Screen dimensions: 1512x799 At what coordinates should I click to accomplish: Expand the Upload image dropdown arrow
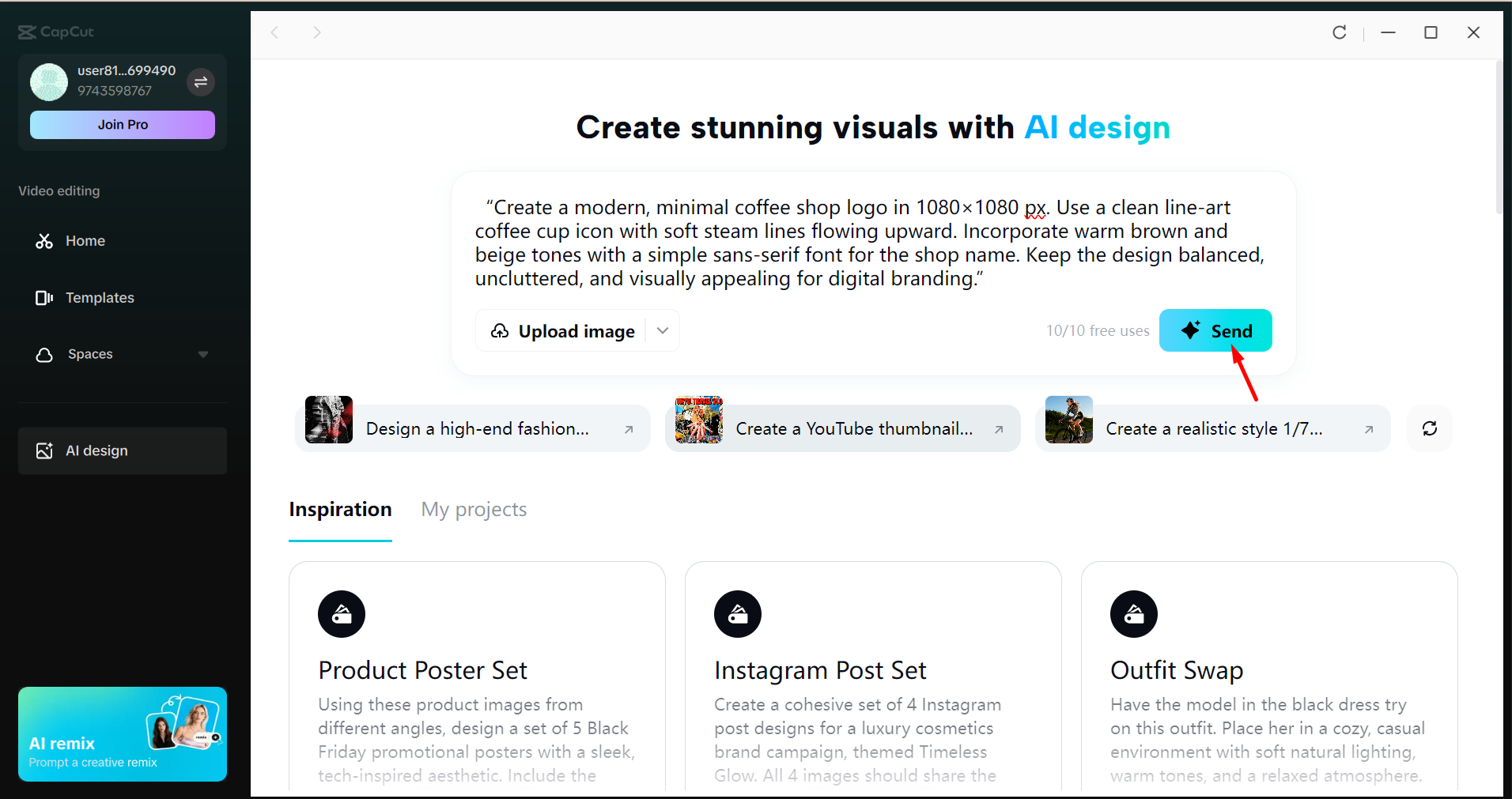pos(663,330)
